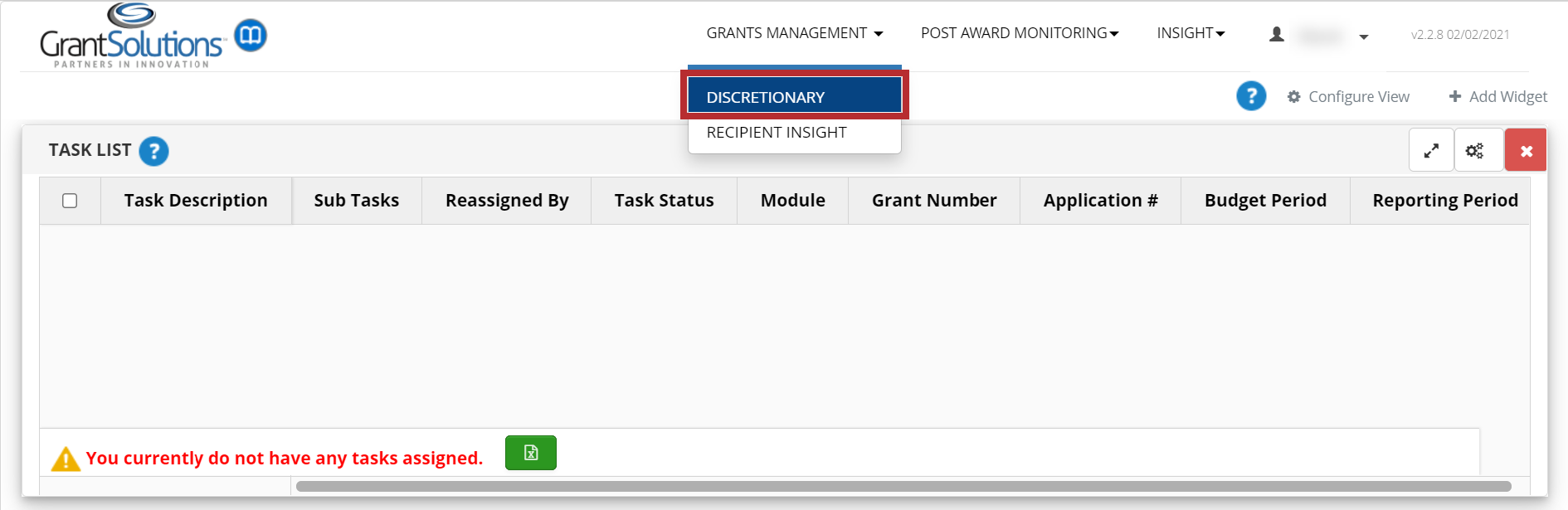
Task: Sort by Grant Number column header
Action: pyautogui.click(x=933, y=201)
